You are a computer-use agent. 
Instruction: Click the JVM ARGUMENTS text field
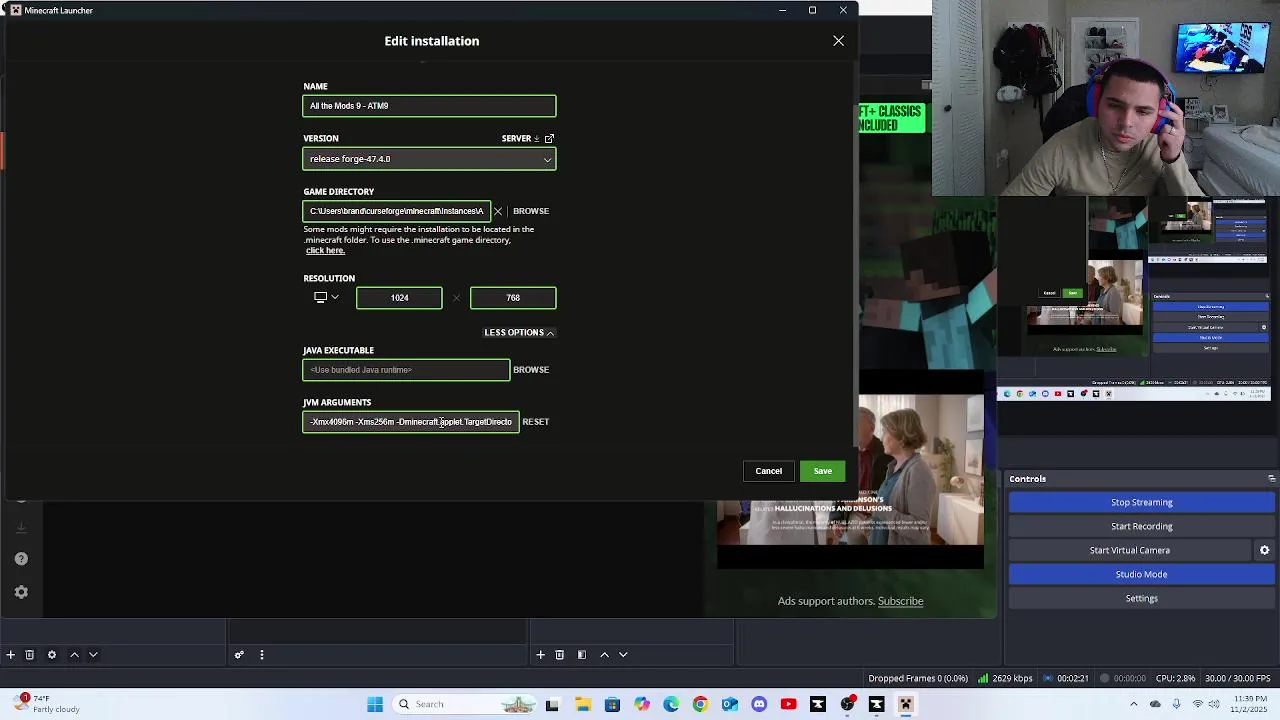coord(411,422)
